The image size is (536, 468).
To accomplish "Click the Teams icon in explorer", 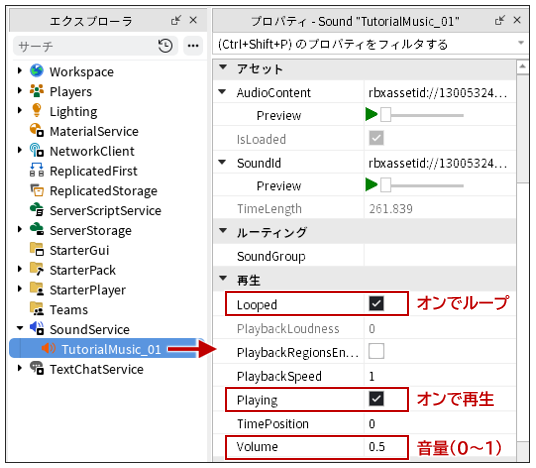I will pos(37,309).
